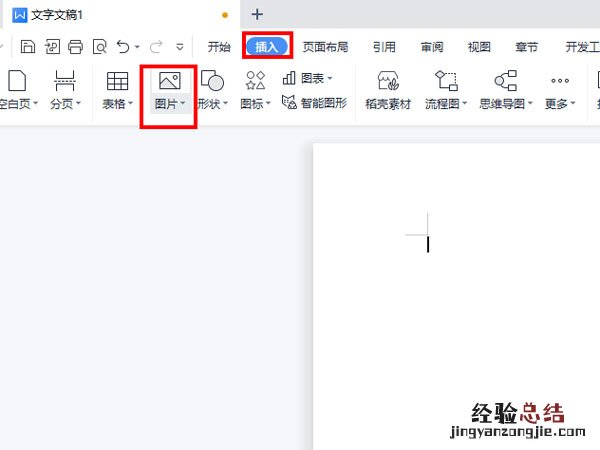Insert a table using the 表格 icon
The height and width of the screenshot is (450, 600).
tap(117, 82)
